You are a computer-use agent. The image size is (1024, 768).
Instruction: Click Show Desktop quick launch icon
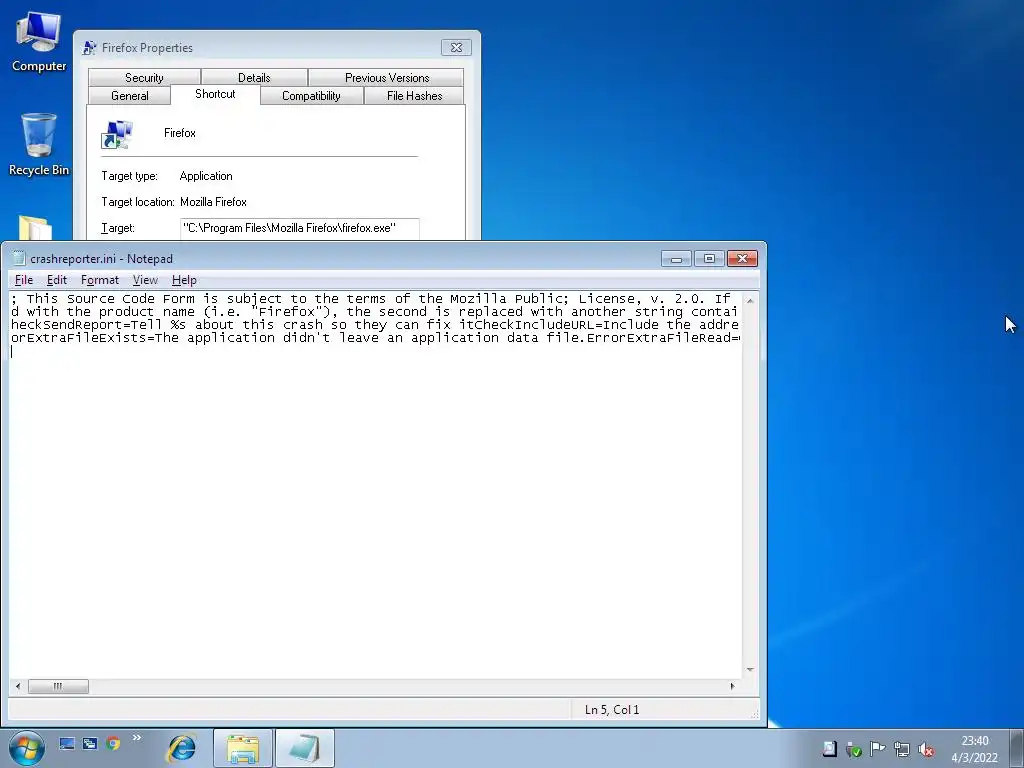tap(67, 743)
